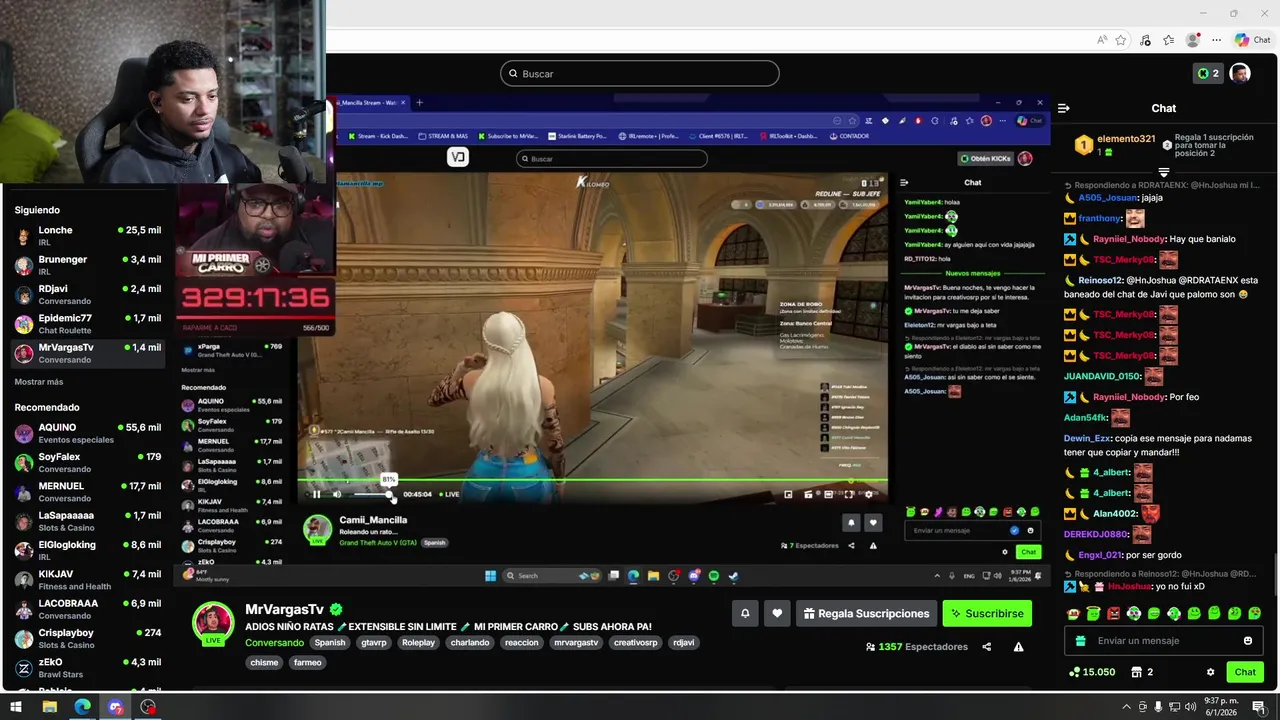
Task: Open the Windows Start menu
Action: point(16,707)
